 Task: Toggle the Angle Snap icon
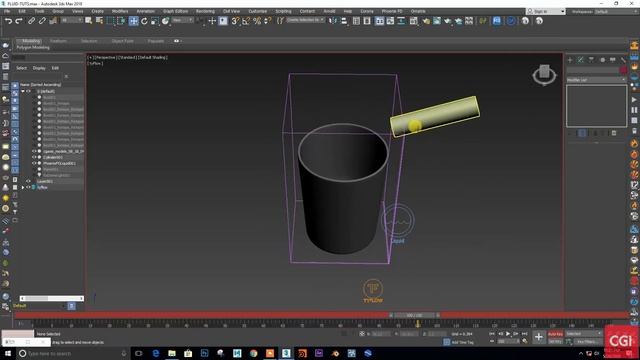(246, 21)
